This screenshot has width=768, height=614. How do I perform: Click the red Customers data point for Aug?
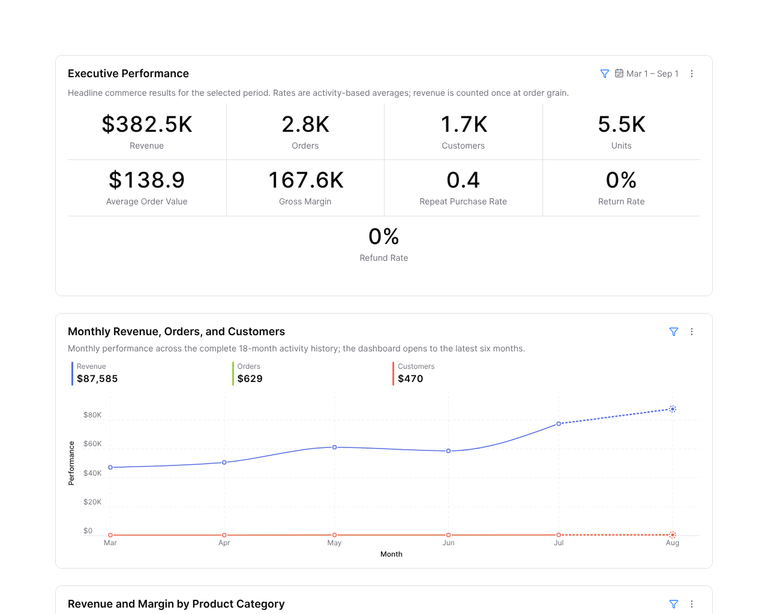point(672,535)
